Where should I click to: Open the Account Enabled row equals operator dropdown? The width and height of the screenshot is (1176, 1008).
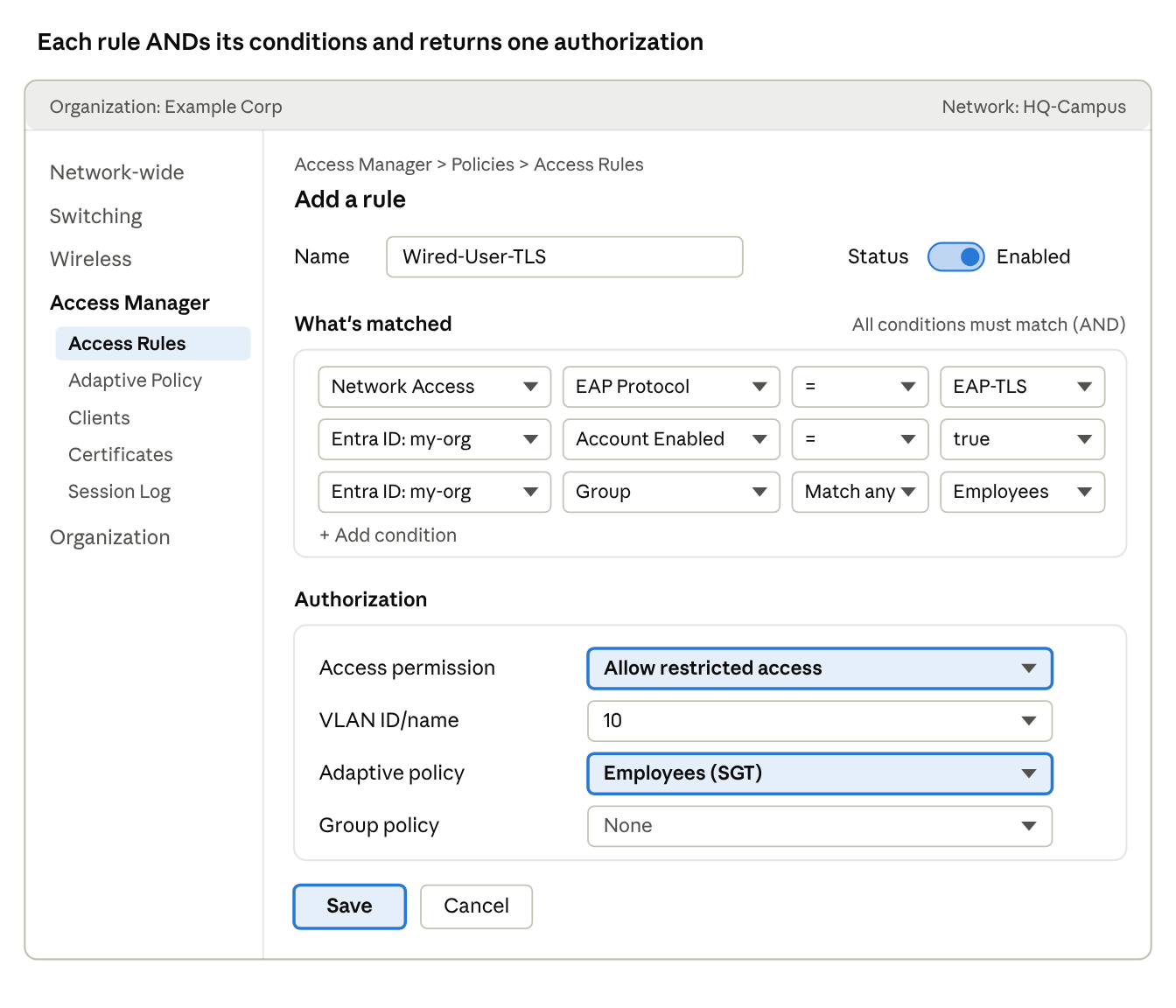click(860, 439)
